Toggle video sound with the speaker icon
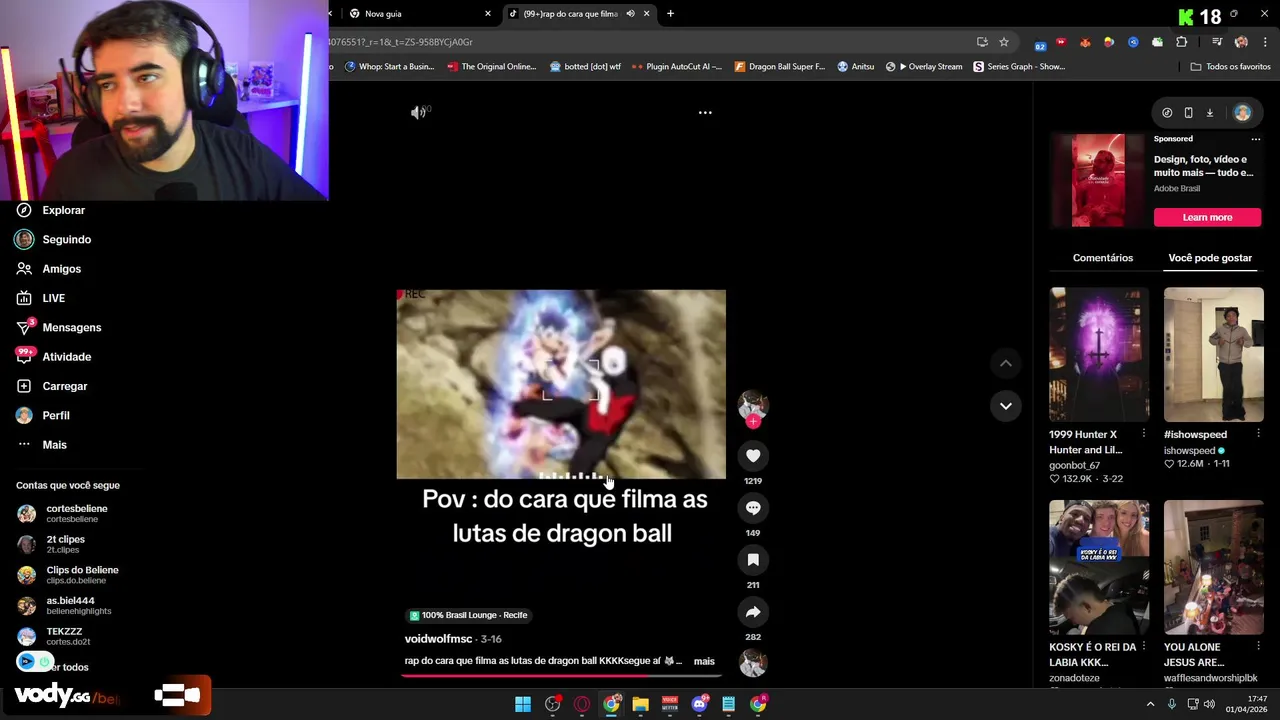This screenshot has width=1280, height=720. 418,112
